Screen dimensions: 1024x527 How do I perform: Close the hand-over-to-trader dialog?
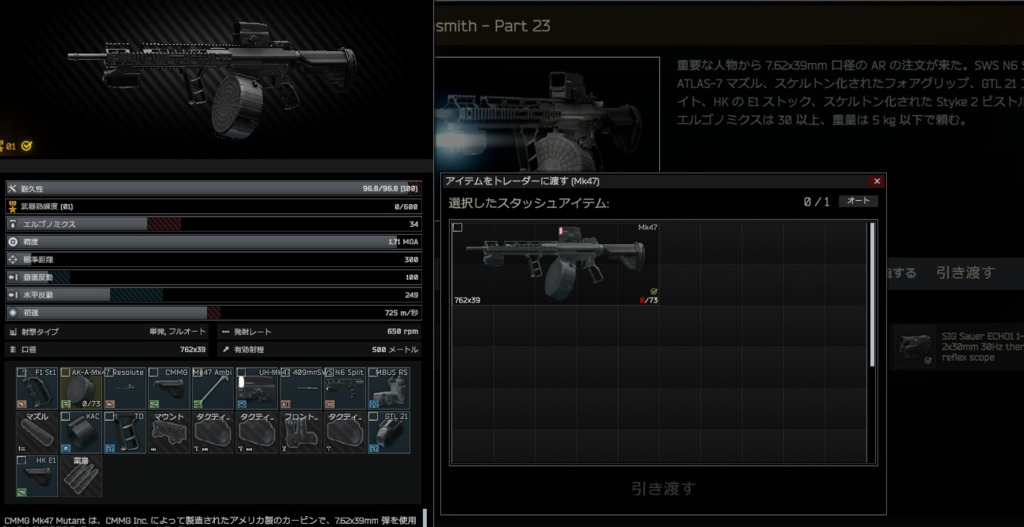(877, 181)
